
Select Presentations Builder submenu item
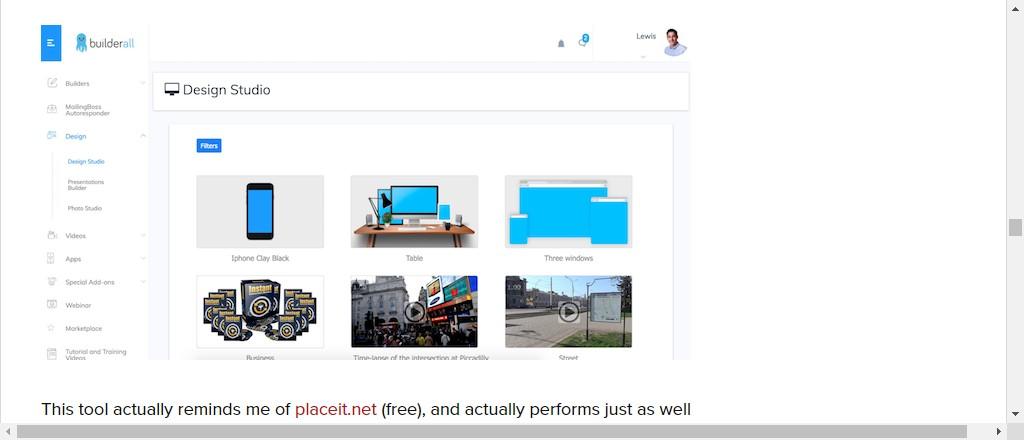pos(86,185)
